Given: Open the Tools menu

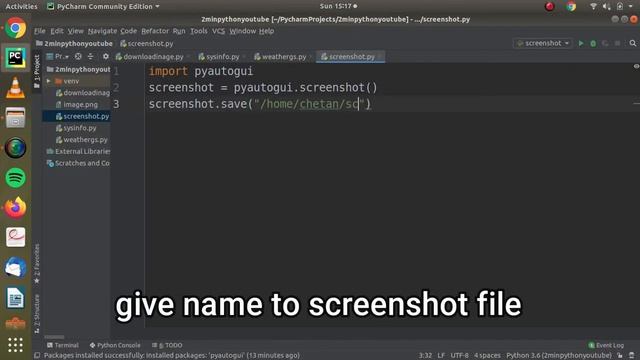Looking at the screenshot, I should (199, 31).
